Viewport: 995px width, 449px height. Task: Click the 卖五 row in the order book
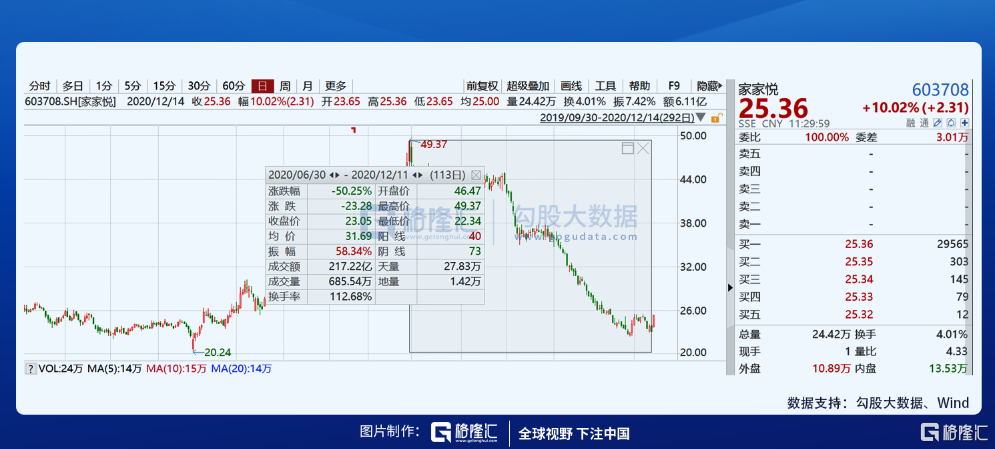pos(853,153)
